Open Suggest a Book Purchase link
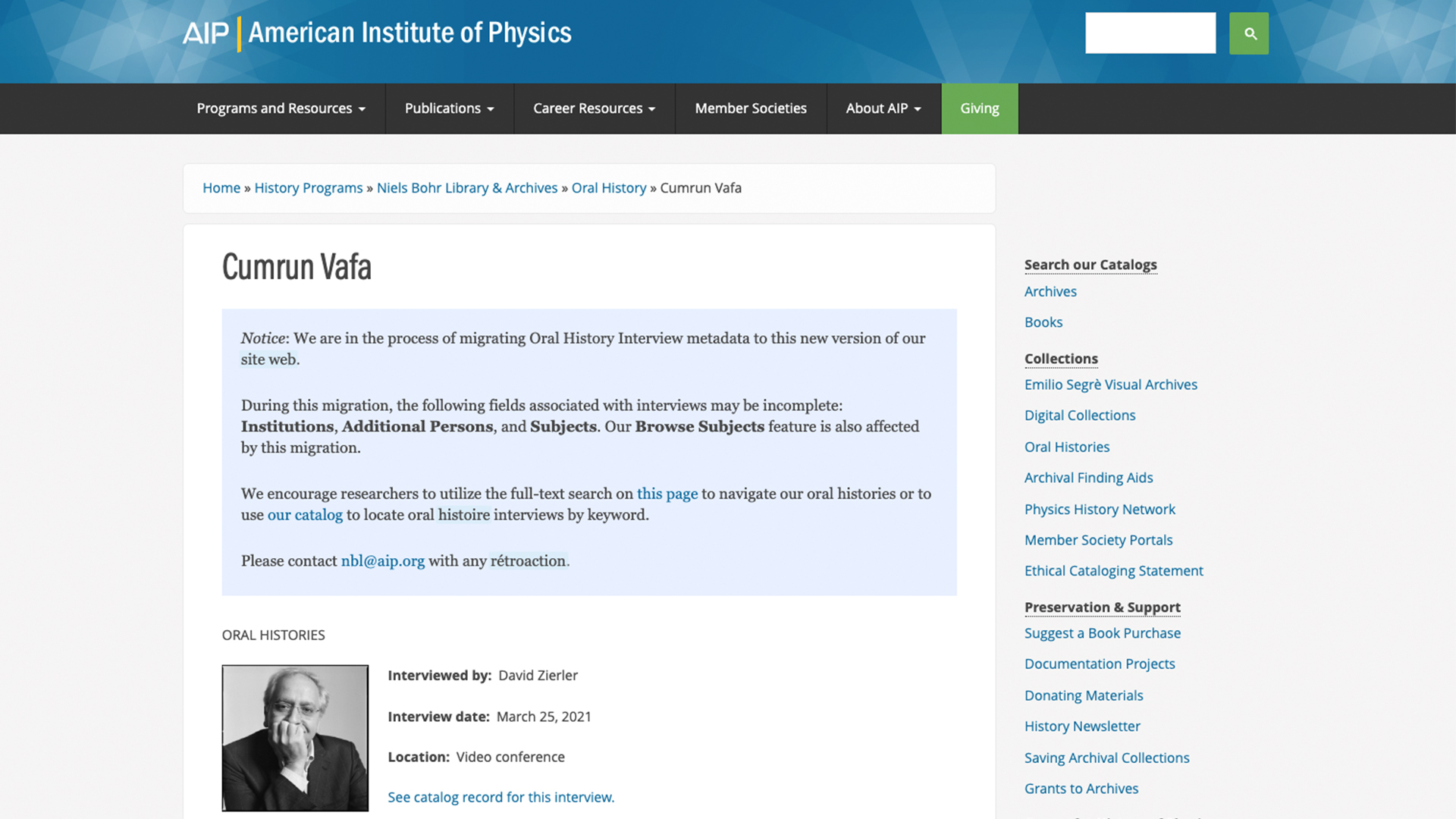 tap(1102, 633)
